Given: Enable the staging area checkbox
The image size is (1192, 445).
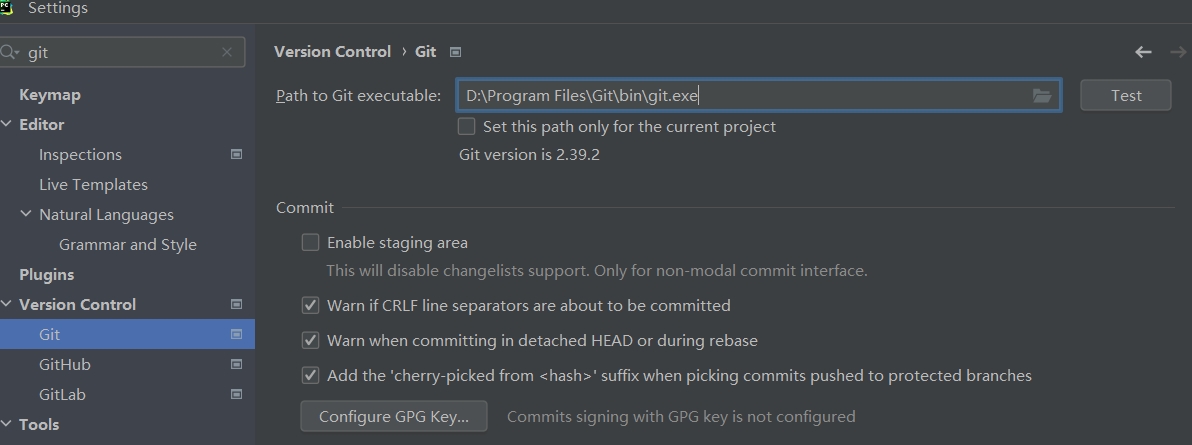Looking at the screenshot, I should 311,243.
